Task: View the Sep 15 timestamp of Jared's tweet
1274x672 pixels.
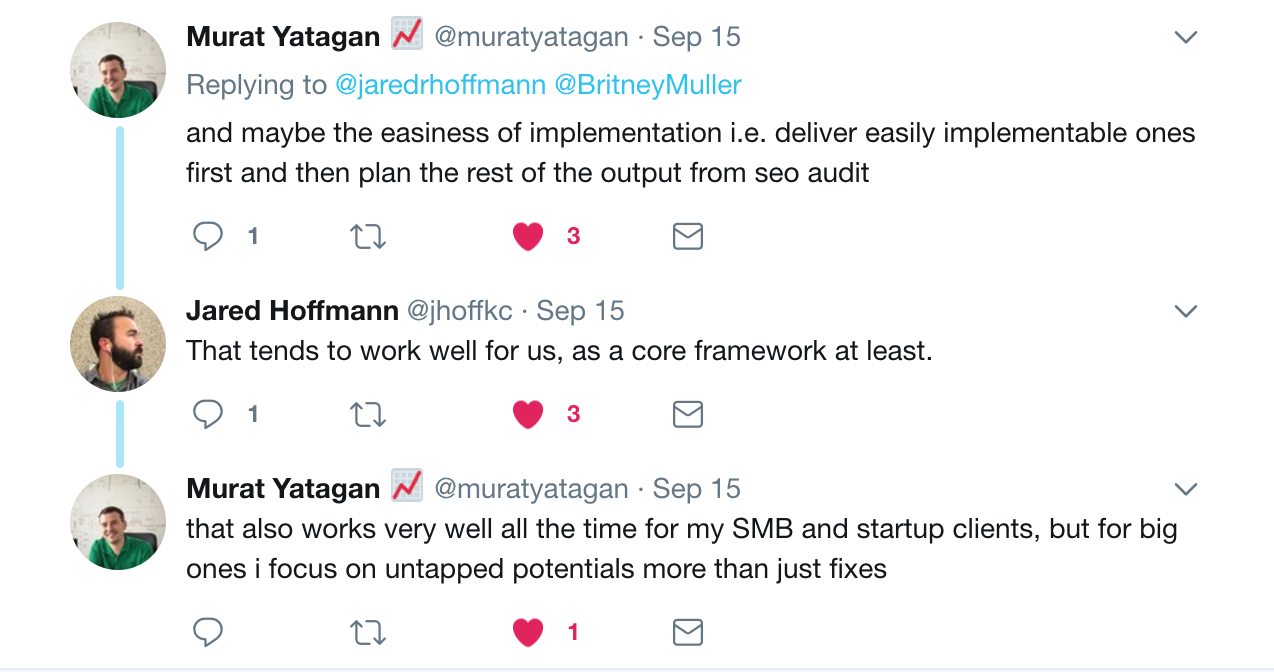Action: coord(580,310)
